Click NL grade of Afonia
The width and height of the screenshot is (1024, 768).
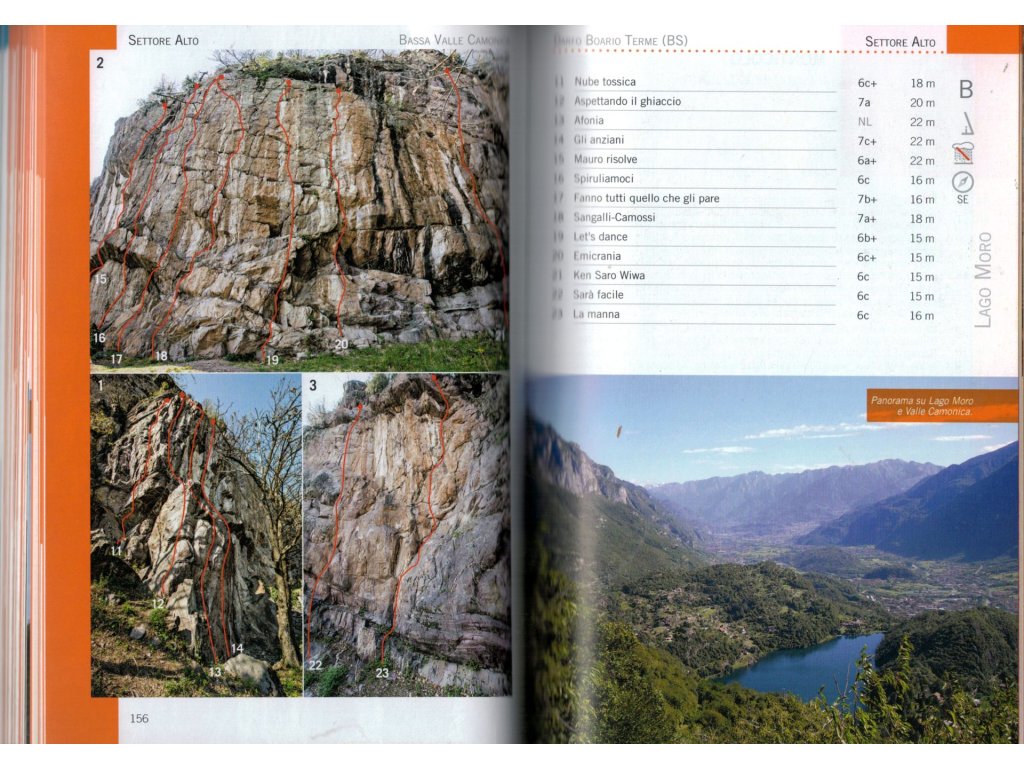[x=864, y=122]
